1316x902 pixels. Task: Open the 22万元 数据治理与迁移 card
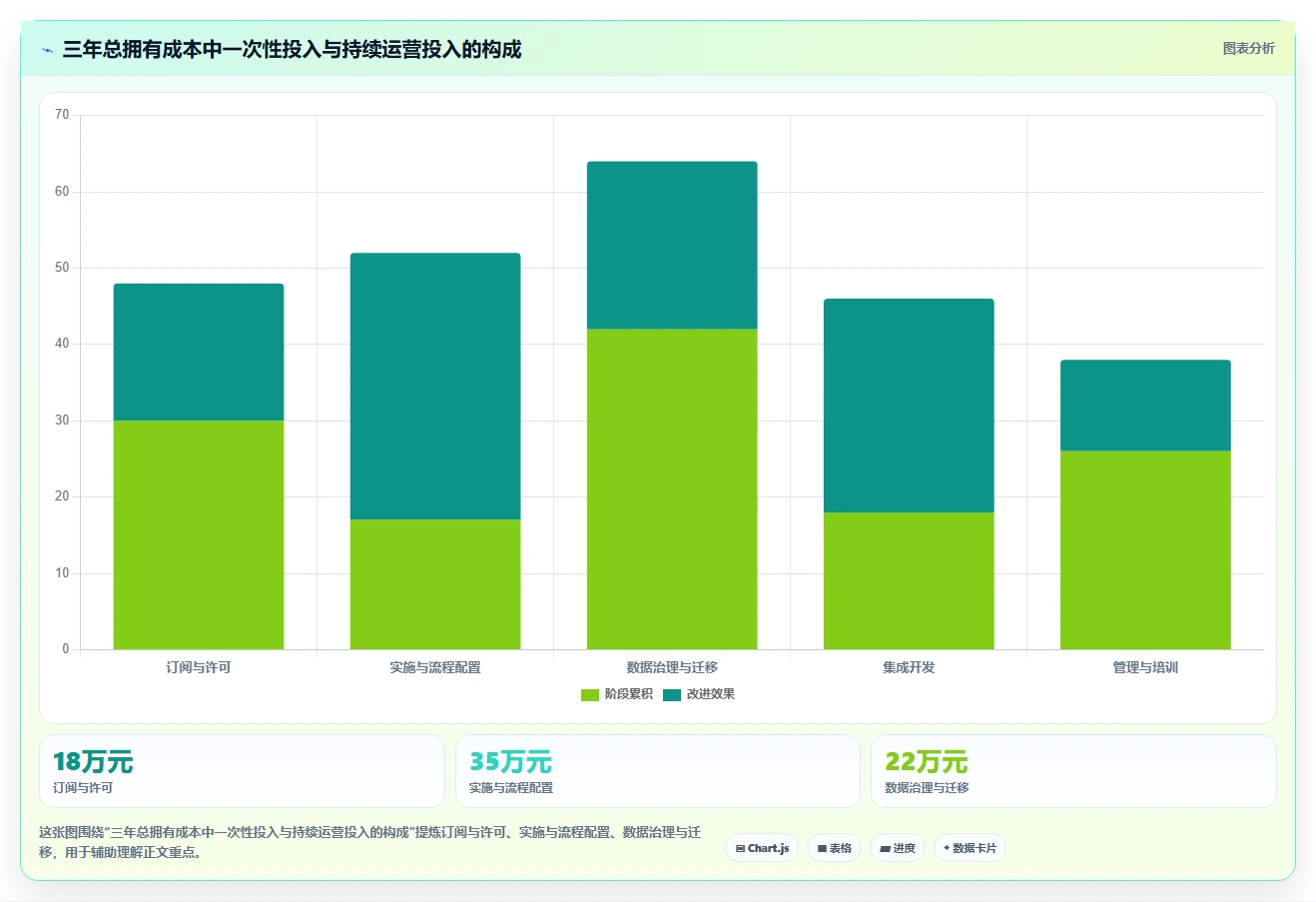[x=1073, y=771]
